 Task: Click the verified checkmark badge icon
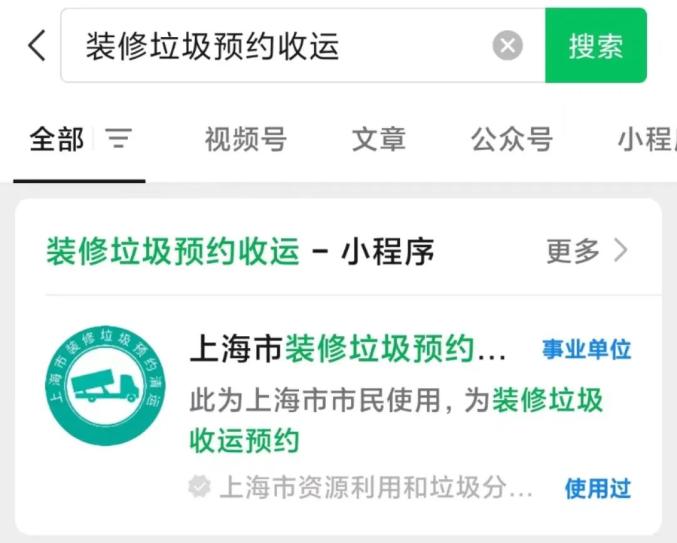pos(199,486)
